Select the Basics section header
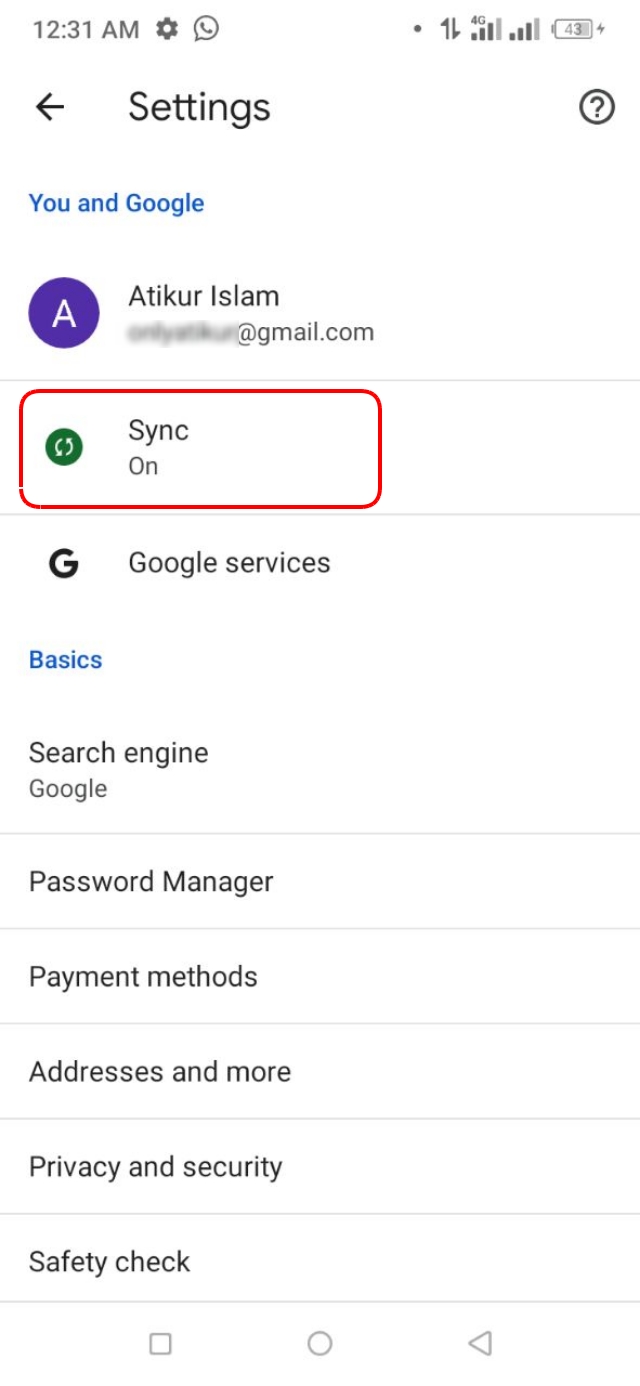Screen dimensions: 640x1386 point(65,659)
